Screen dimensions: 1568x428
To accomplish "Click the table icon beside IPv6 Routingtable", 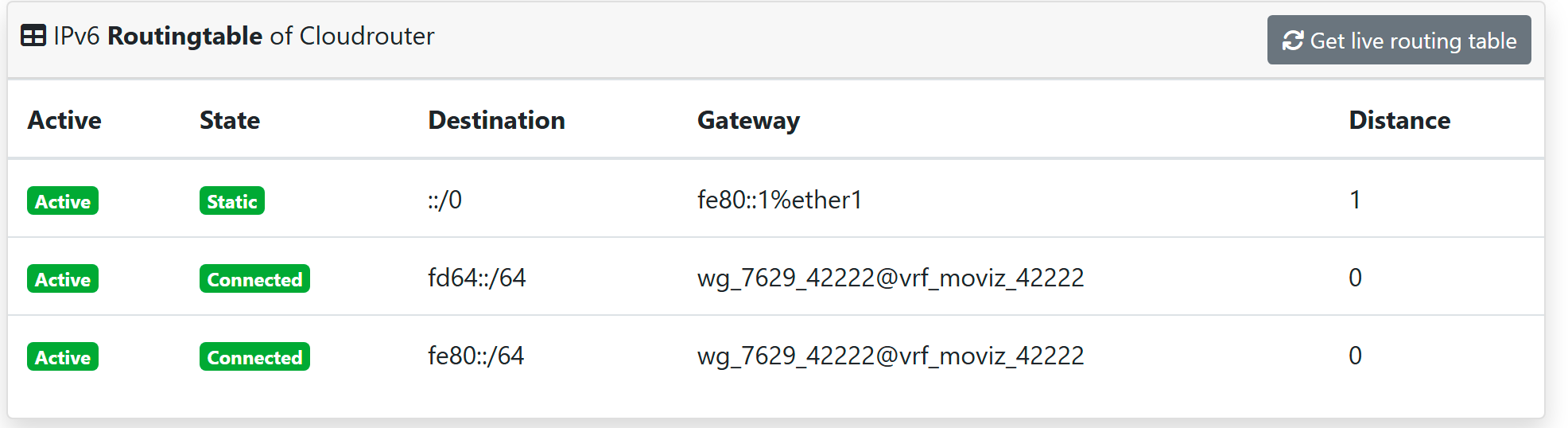I will click(33, 37).
